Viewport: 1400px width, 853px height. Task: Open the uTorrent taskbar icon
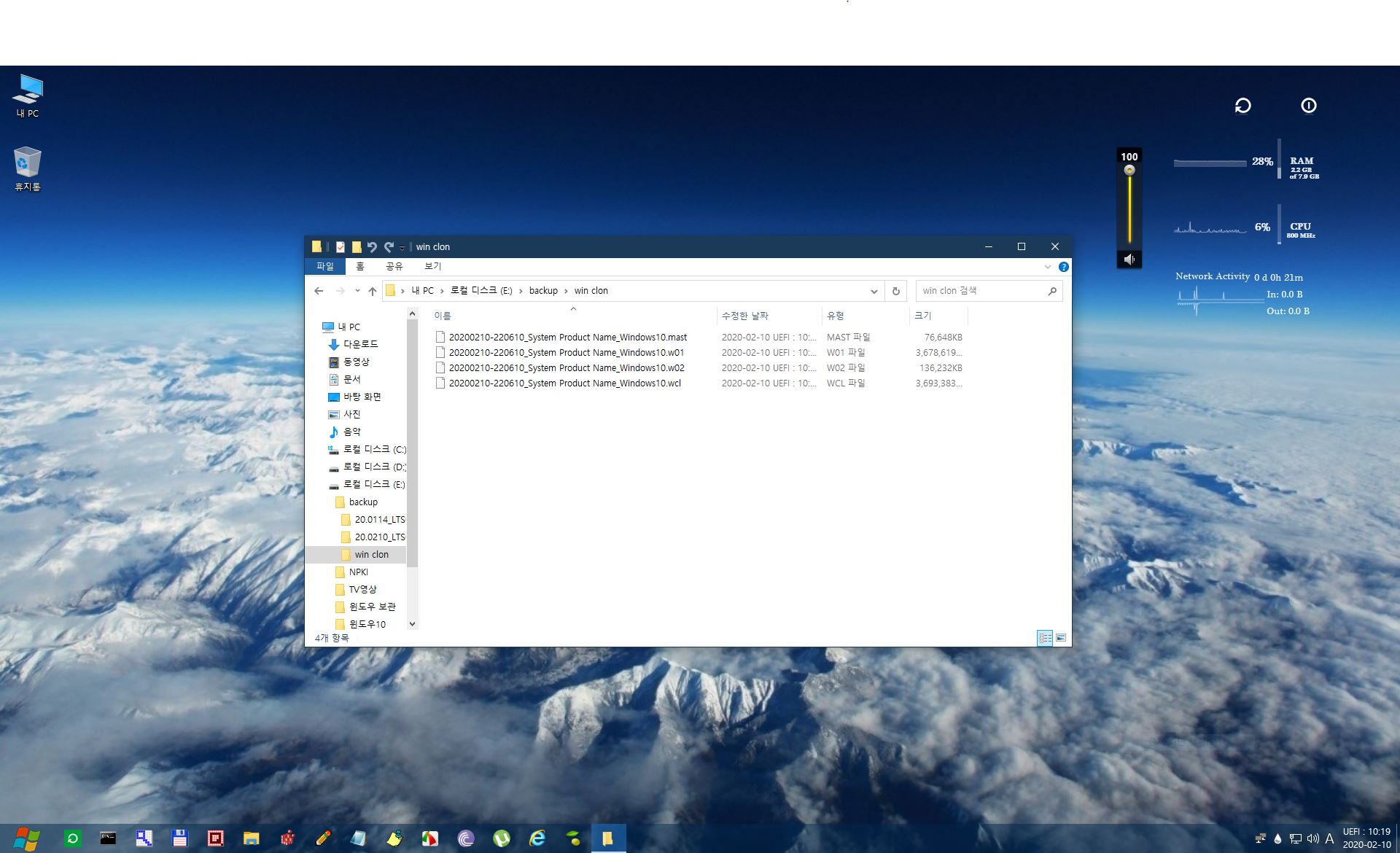point(502,838)
